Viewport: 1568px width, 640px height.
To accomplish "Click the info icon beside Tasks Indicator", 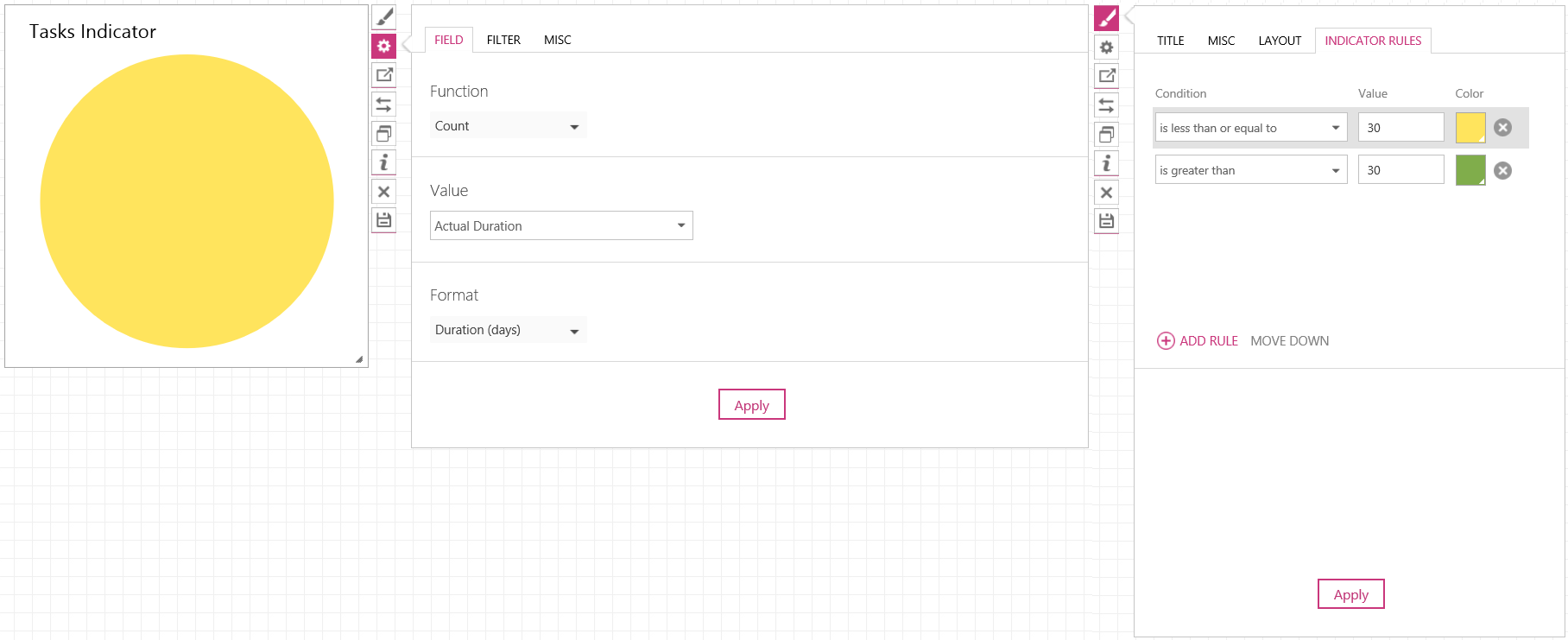I will pos(384,162).
